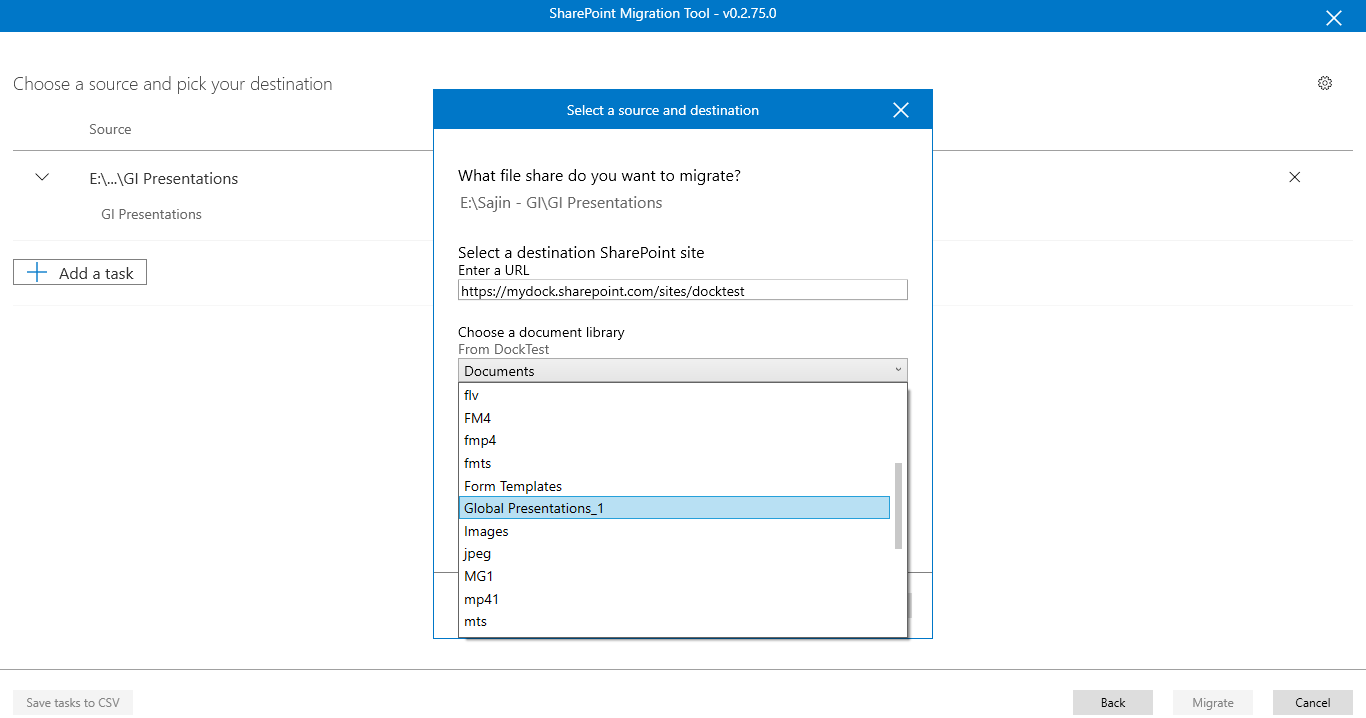
Task: Click Save tasks to CSV
Action: [x=72, y=702]
